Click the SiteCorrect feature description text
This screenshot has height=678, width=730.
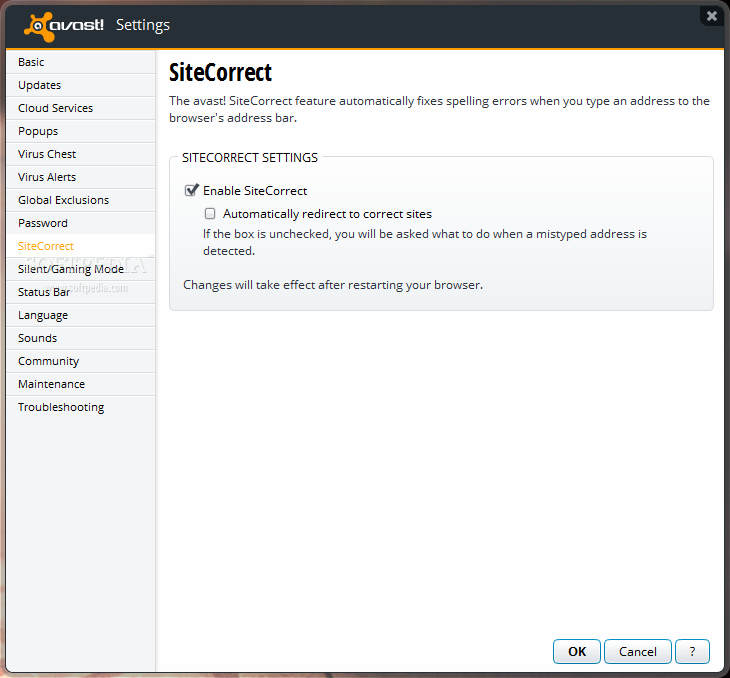coord(439,109)
